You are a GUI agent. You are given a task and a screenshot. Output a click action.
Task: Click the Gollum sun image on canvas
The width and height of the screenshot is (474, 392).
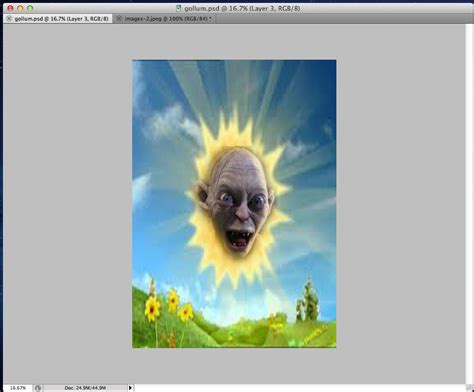(x=234, y=204)
